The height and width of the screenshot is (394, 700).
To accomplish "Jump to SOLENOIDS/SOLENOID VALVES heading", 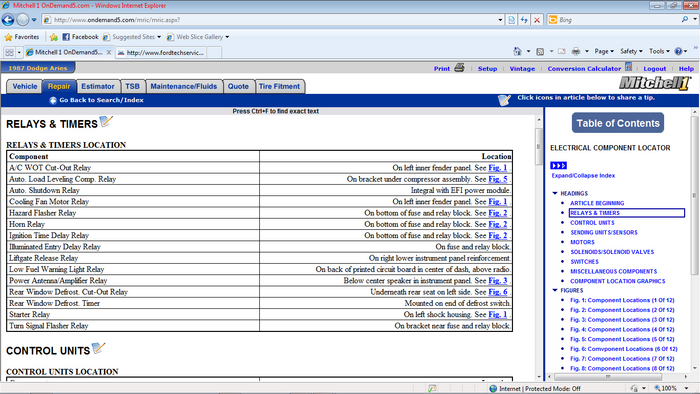I will pyautogui.click(x=612, y=252).
